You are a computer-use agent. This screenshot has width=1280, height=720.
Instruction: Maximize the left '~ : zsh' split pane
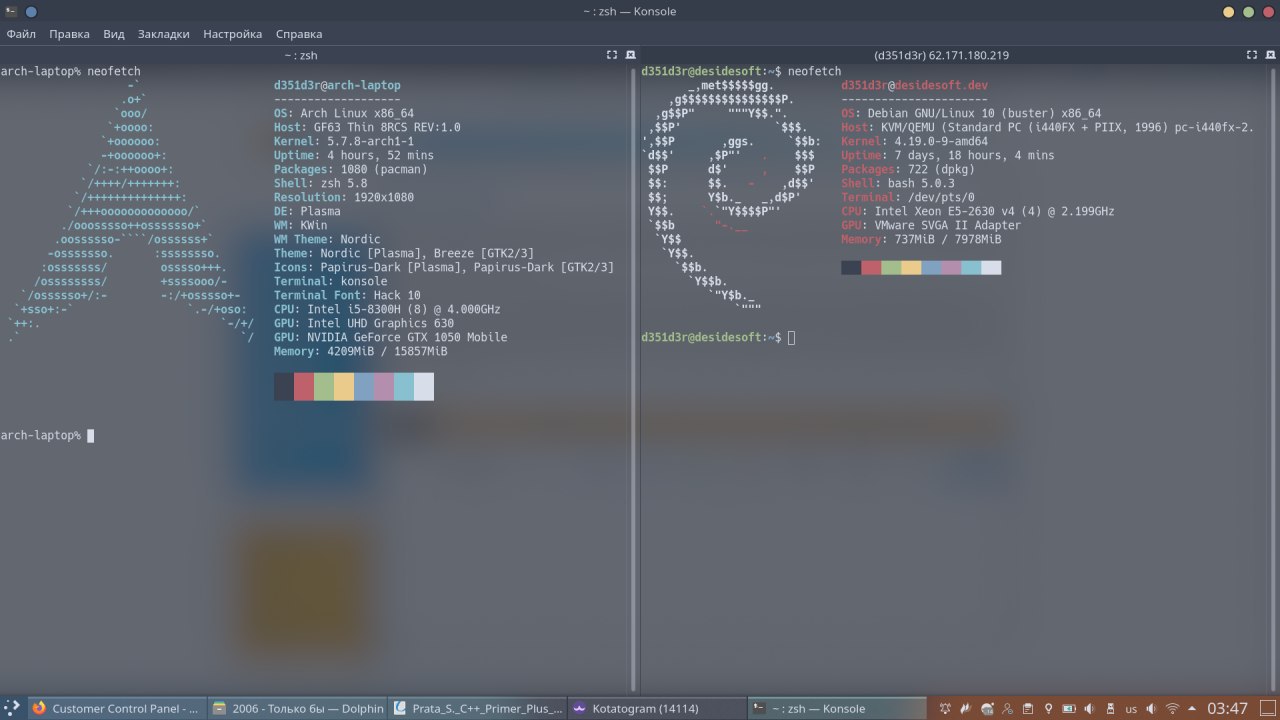click(x=612, y=55)
